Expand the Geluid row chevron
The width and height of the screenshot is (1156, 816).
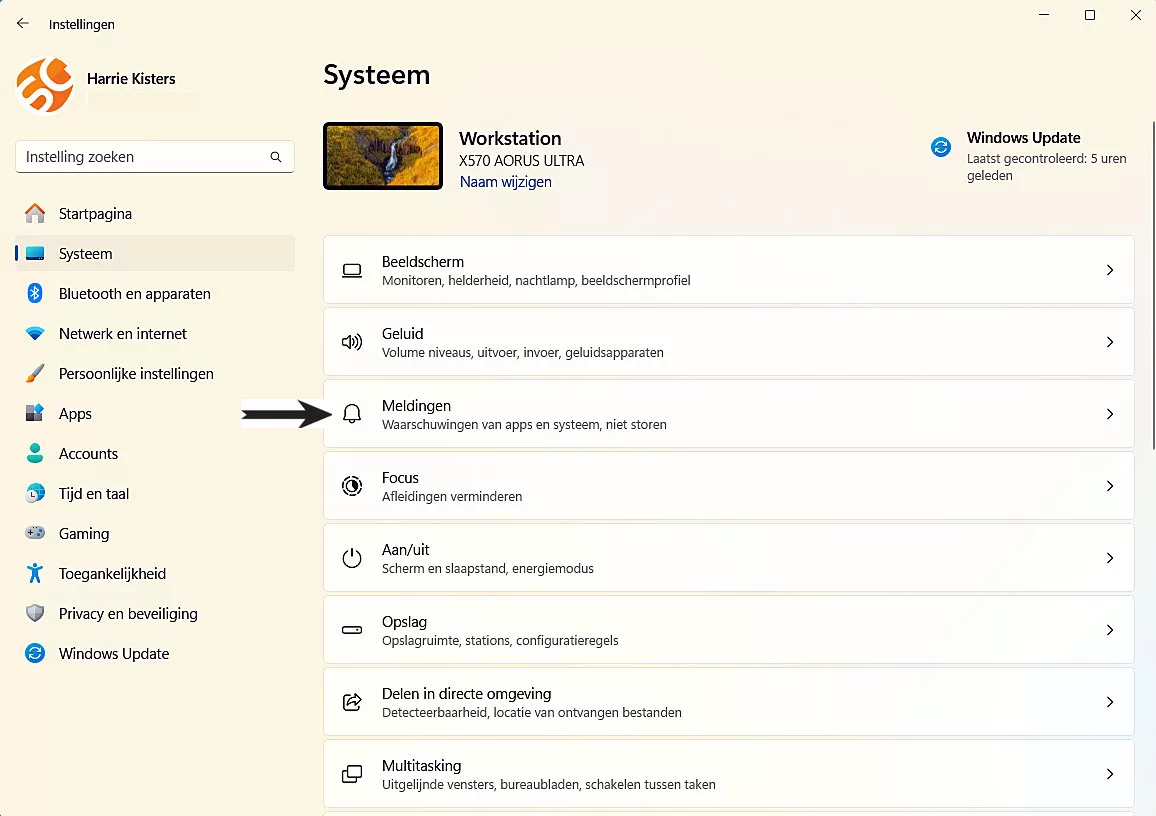coord(1110,342)
